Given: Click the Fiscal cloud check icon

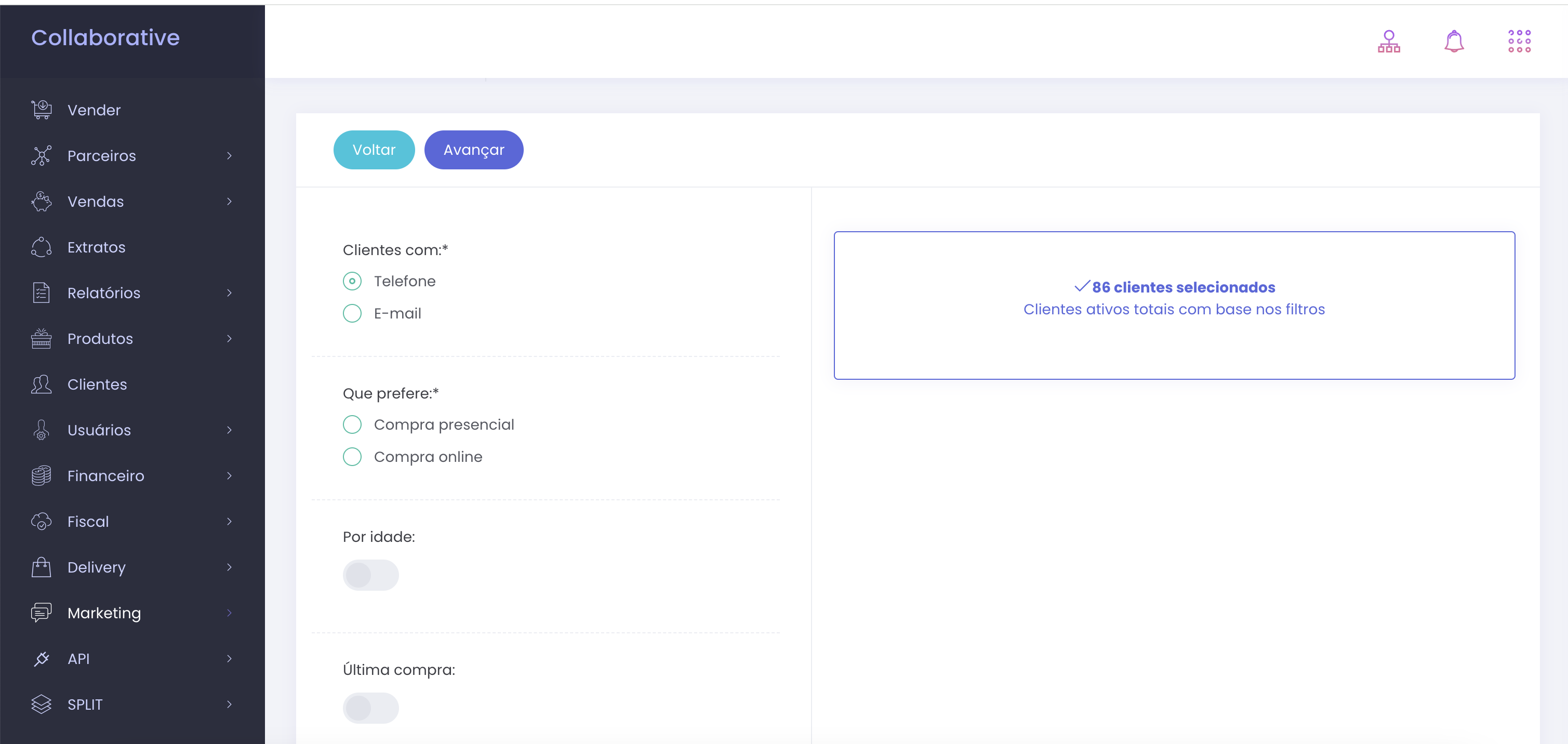Looking at the screenshot, I should click(42, 521).
